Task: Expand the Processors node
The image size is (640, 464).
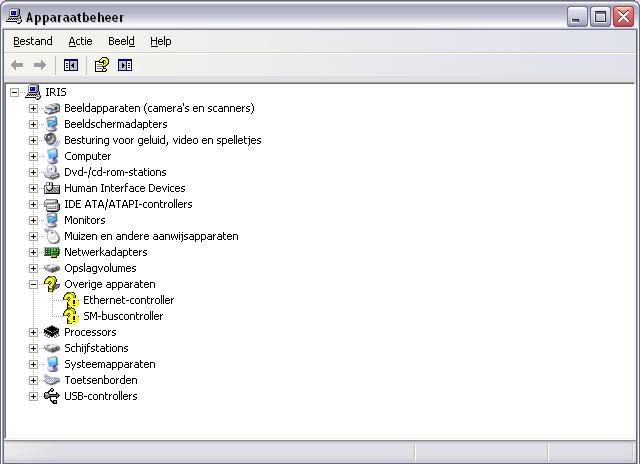Action: [33, 332]
